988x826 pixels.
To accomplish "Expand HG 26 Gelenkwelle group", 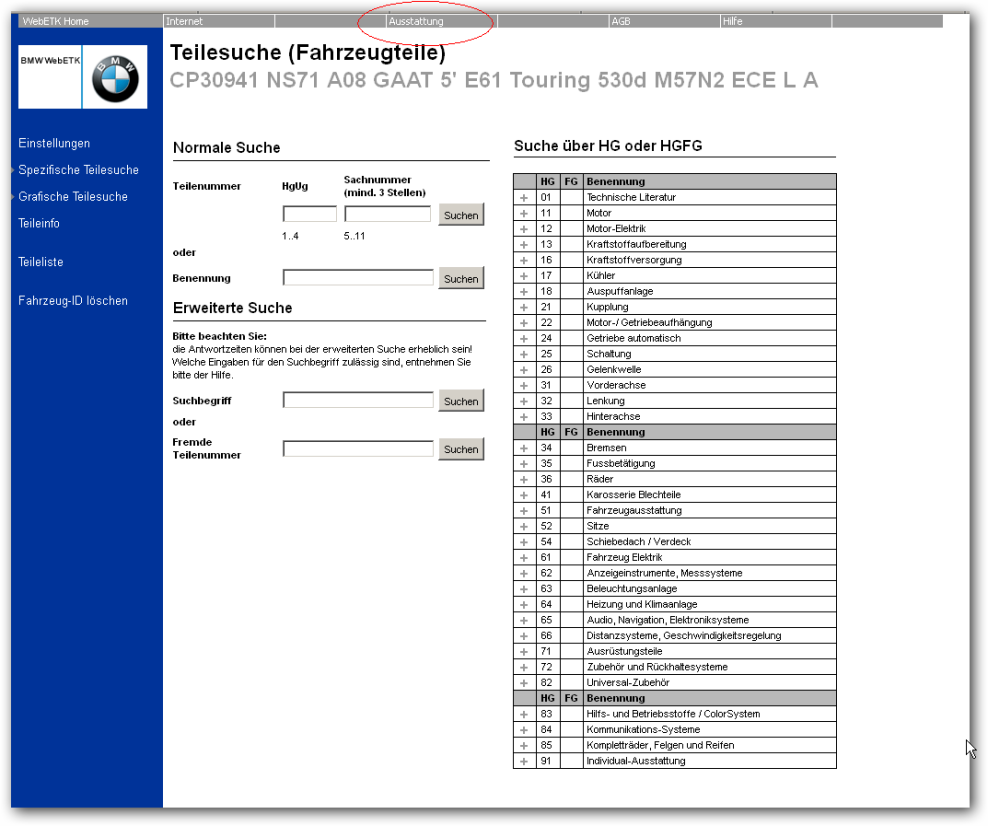I will coord(524,370).
